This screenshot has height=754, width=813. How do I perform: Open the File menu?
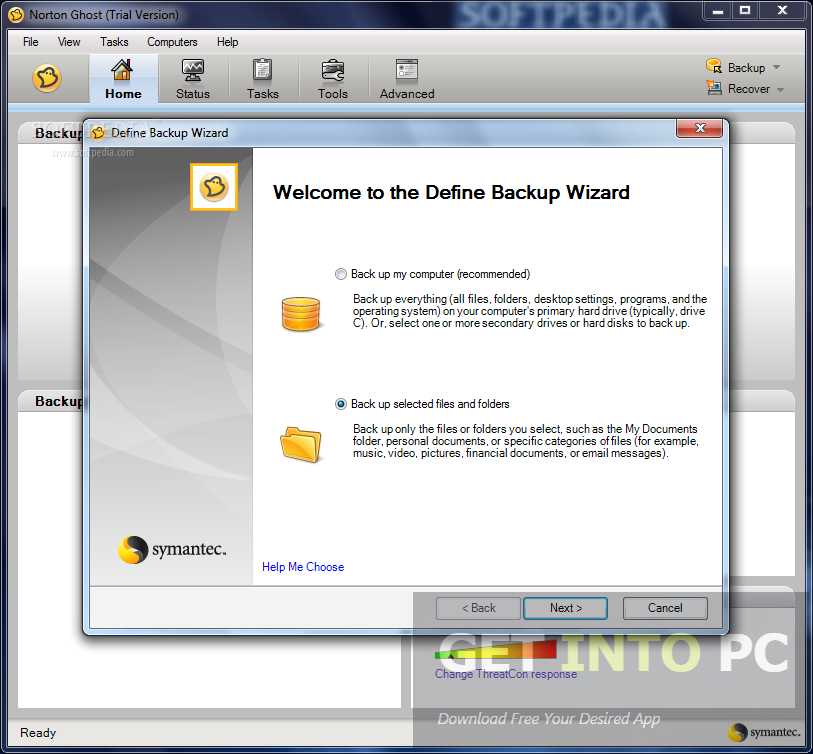(31, 42)
